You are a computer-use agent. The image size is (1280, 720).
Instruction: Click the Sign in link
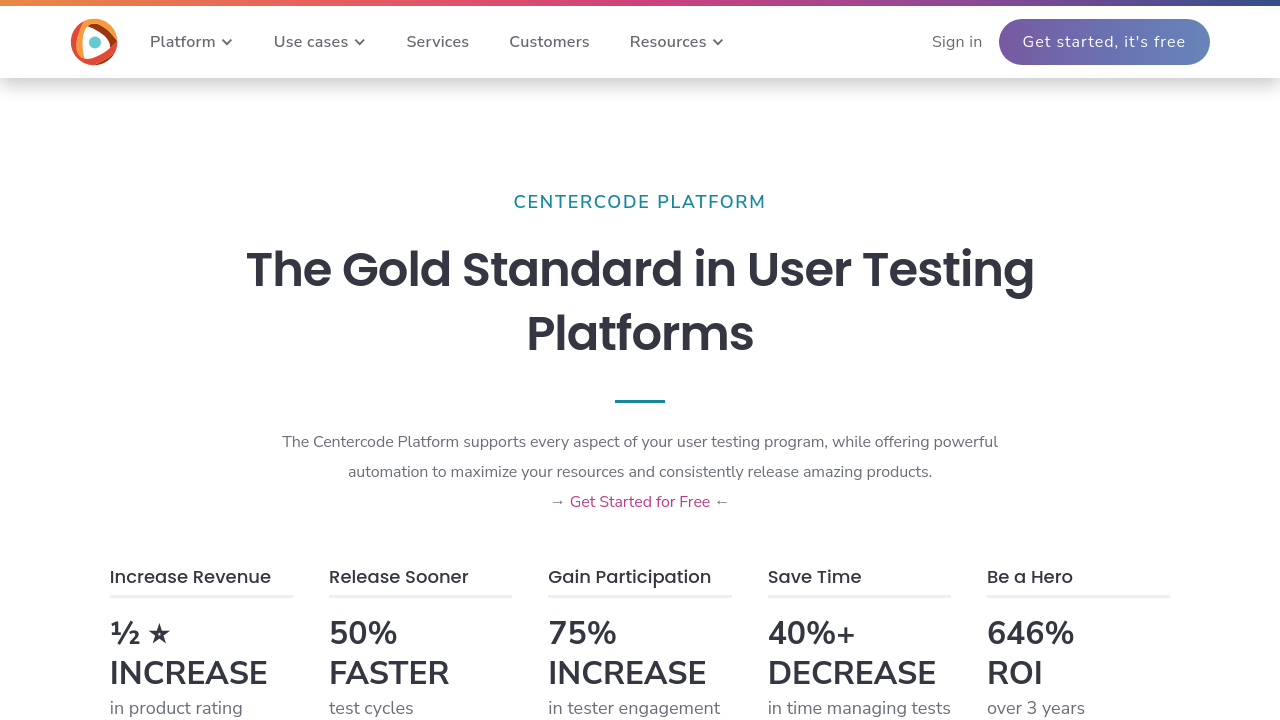click(x=957, y=42)
